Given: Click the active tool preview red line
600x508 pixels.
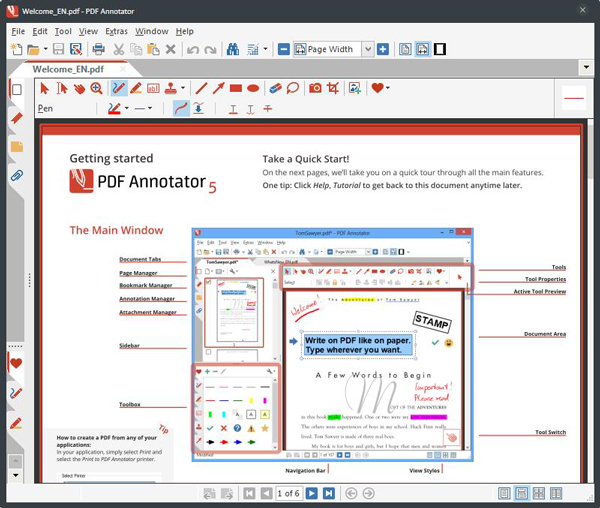Looking at the screenshot, I should [574, 98].
